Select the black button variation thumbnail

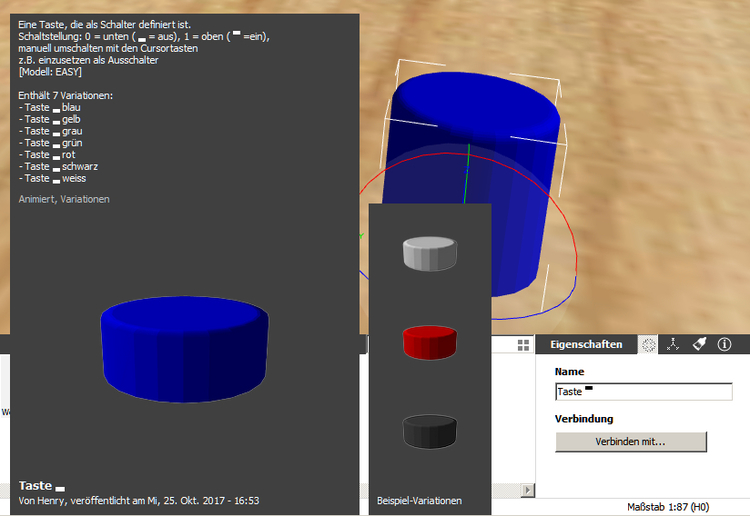(430, 431)
